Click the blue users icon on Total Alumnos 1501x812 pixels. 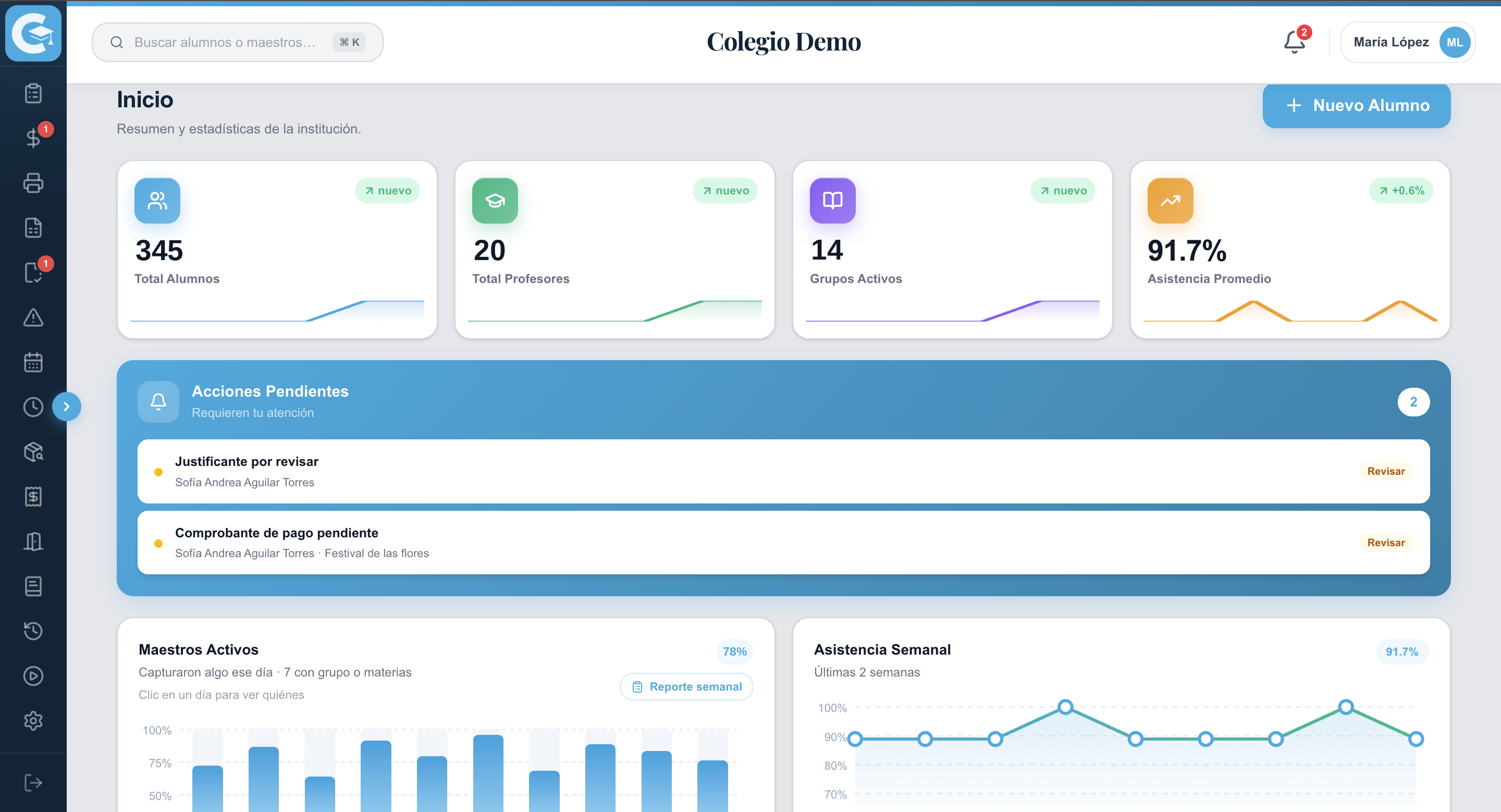[157, 200]
